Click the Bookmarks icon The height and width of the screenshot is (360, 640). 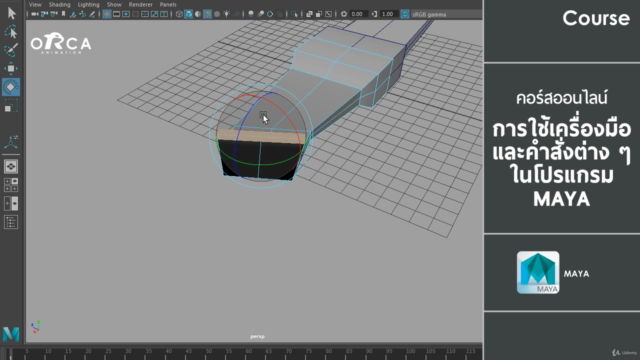[63, 14]
